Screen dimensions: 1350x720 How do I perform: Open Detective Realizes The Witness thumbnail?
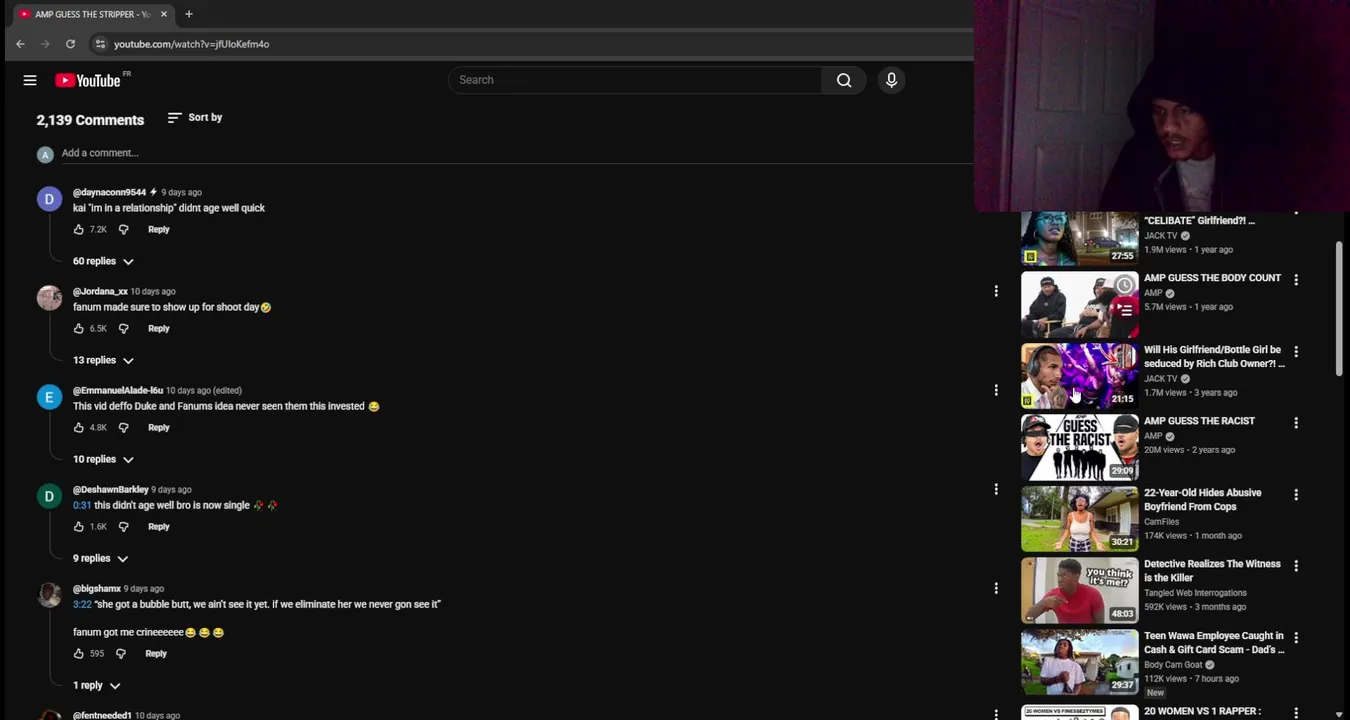click(x=1079, y=591)
